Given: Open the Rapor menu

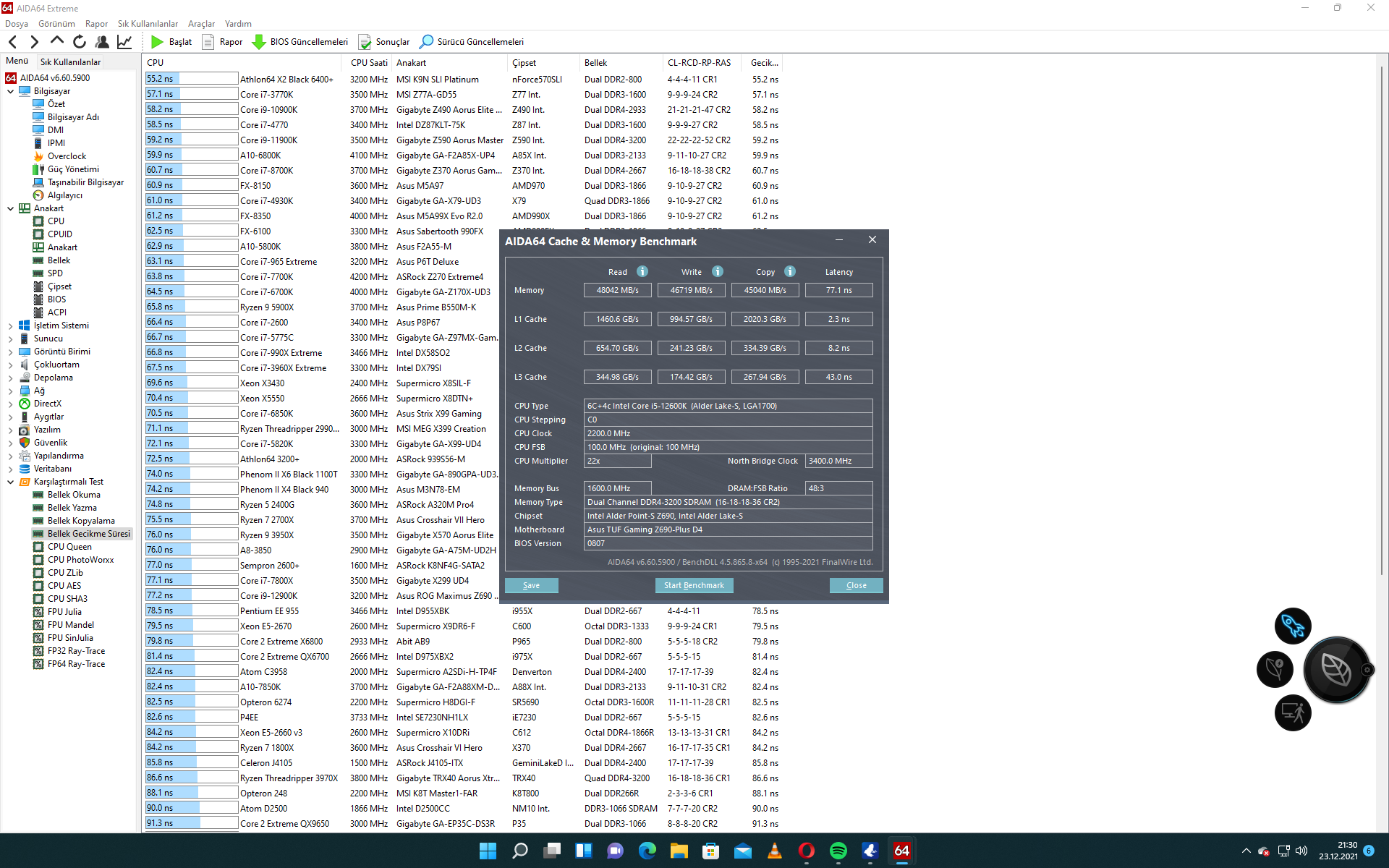Looking at the screenshot, I should coord(96,24).
